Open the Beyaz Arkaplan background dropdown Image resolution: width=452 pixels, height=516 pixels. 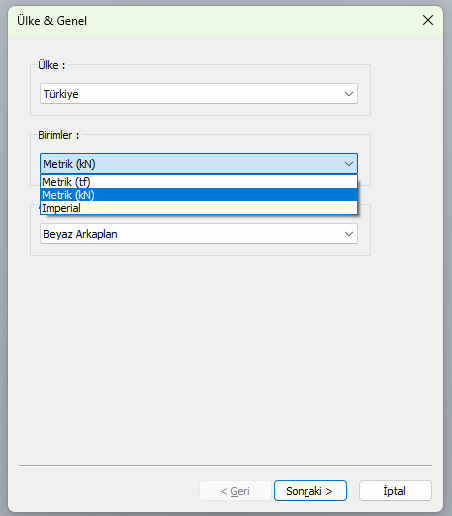199,234
